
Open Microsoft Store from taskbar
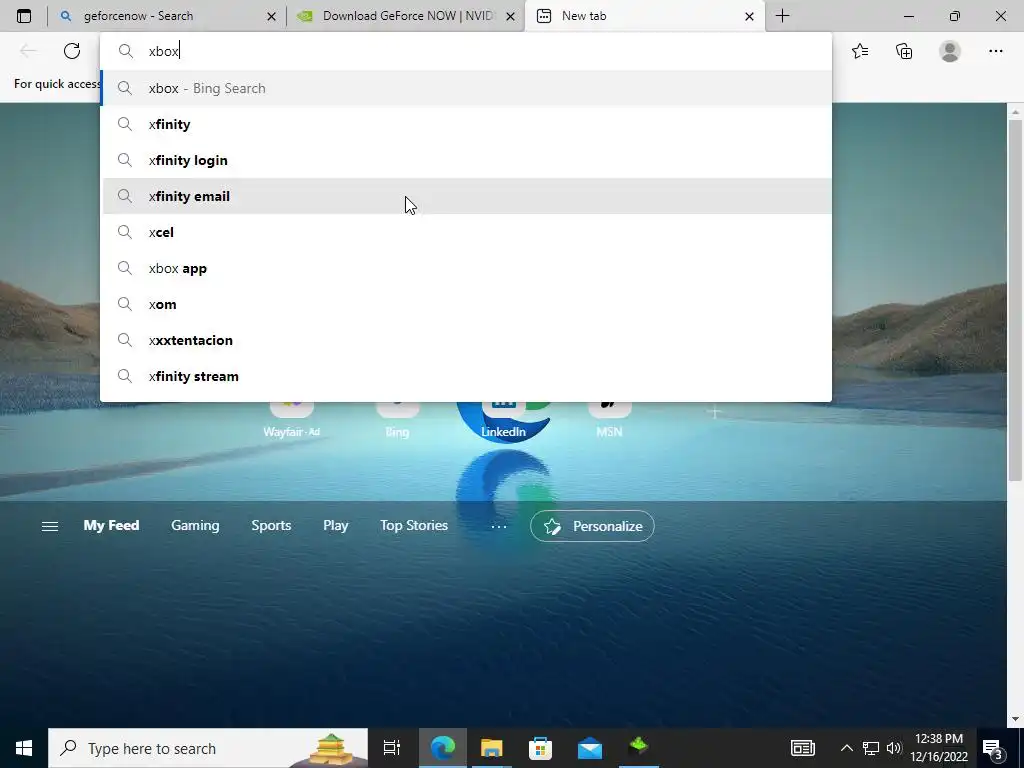pos(540,748)
